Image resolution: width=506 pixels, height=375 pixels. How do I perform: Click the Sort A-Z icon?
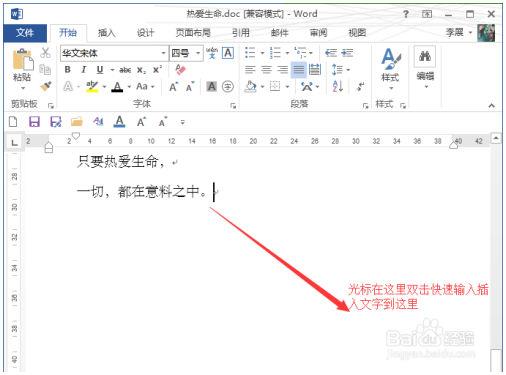click(338, 86)
